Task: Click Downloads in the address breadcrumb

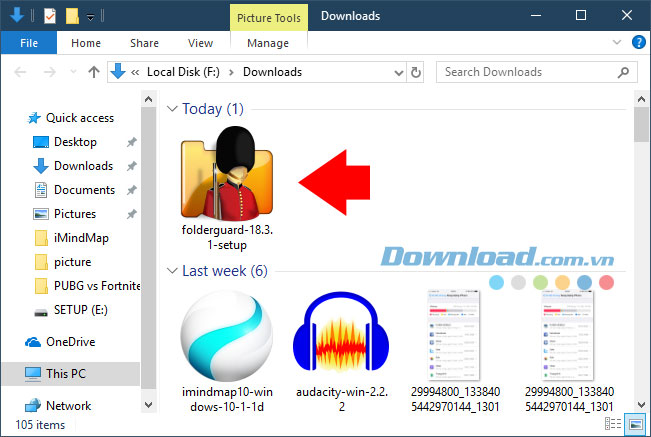Action: pos(272,72)
